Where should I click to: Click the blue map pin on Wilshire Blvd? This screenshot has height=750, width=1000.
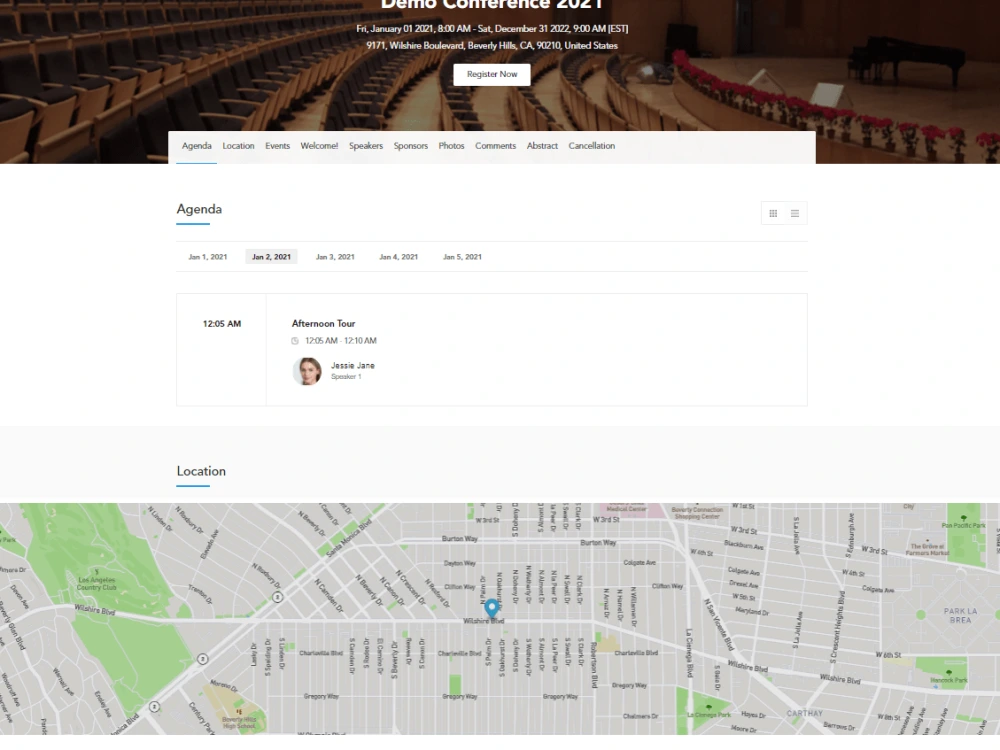click(x=492, y=609)
